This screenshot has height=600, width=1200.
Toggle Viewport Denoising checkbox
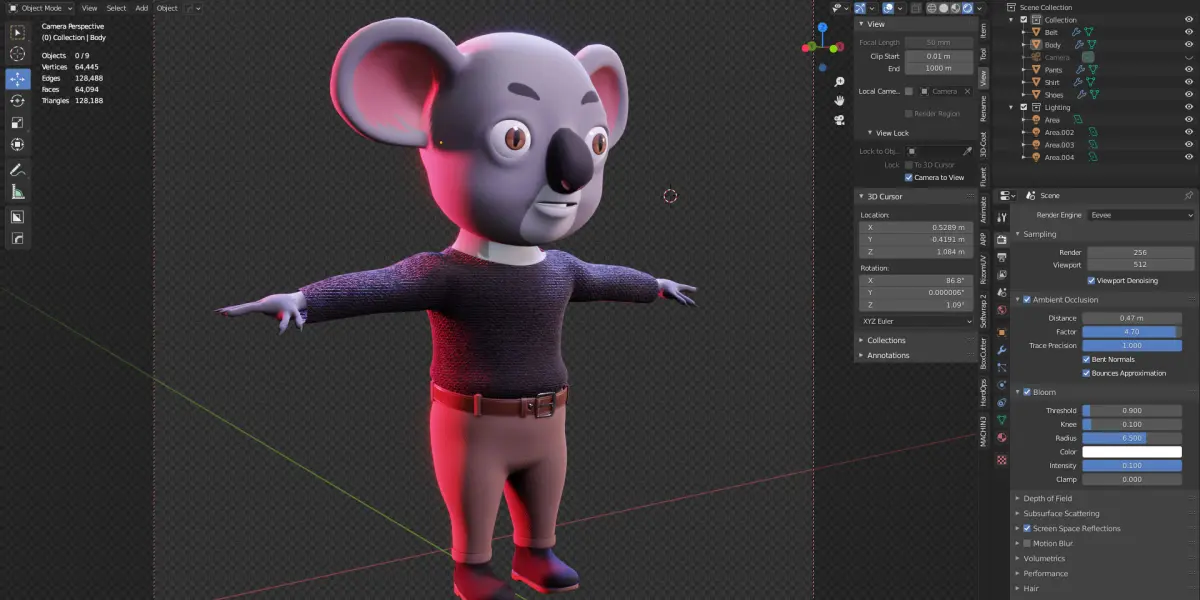coord(1090,280)
